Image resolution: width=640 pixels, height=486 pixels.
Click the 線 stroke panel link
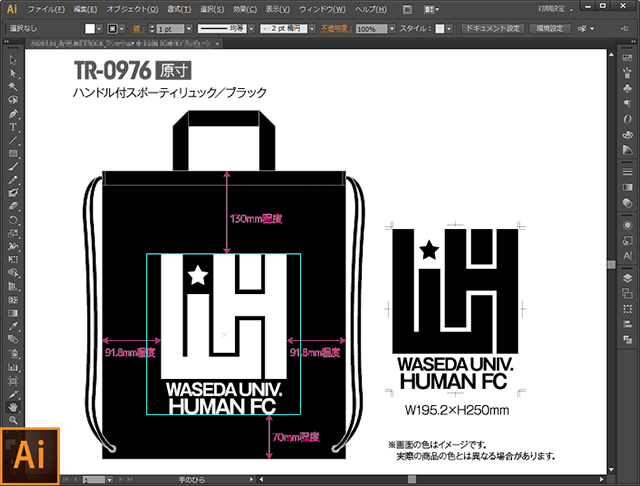click(x=138, y=29)
